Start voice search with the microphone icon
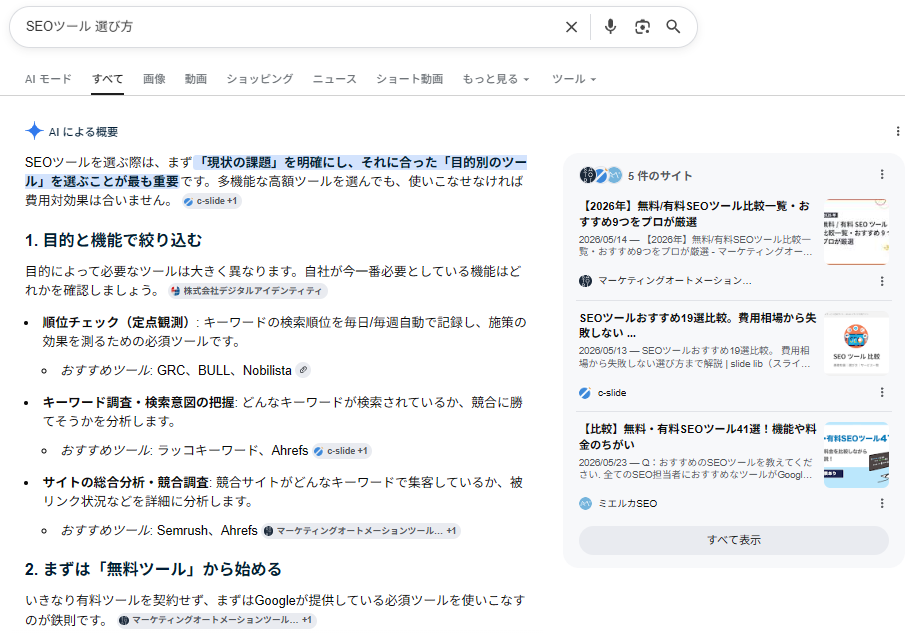905x633 pixels. tap(610, 27)
